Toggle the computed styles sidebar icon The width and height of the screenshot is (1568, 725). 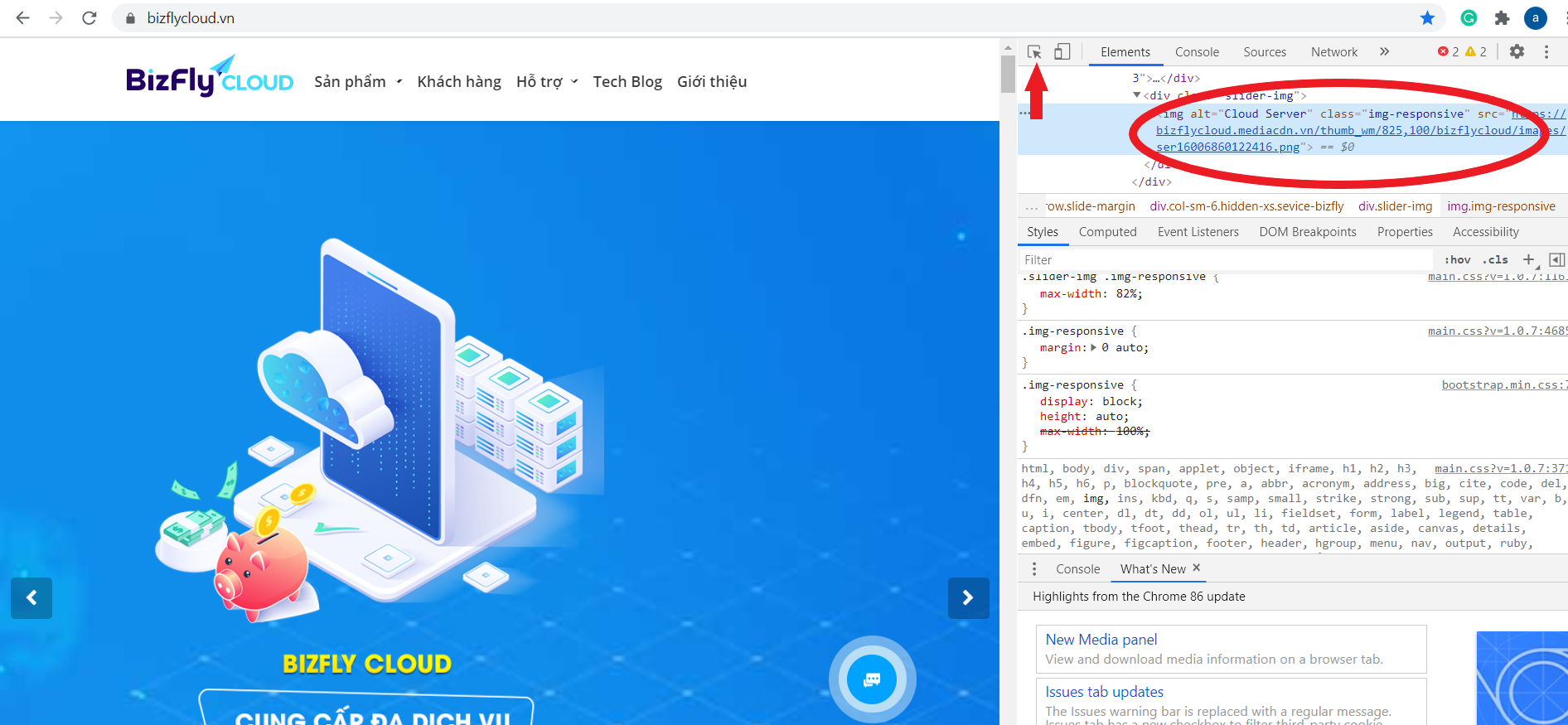(1556, 259)
